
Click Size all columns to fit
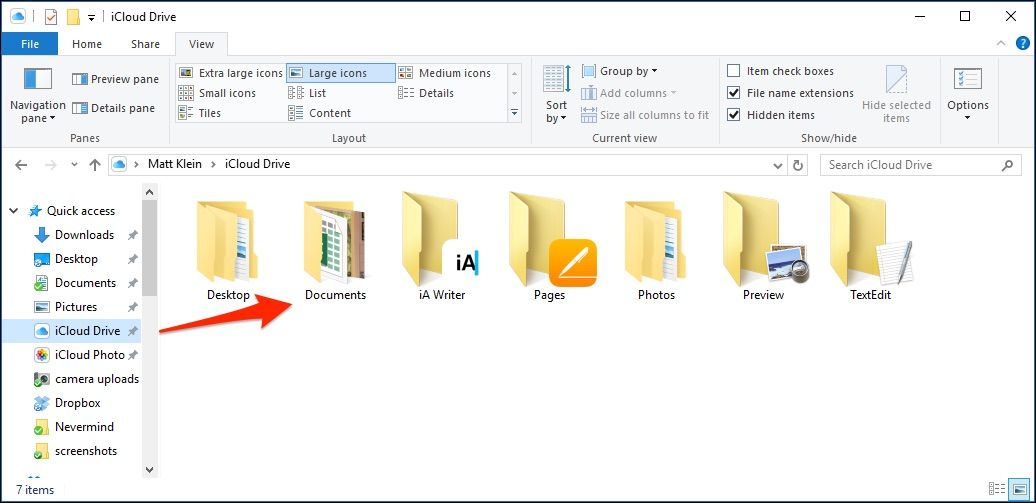coord(645,115)
